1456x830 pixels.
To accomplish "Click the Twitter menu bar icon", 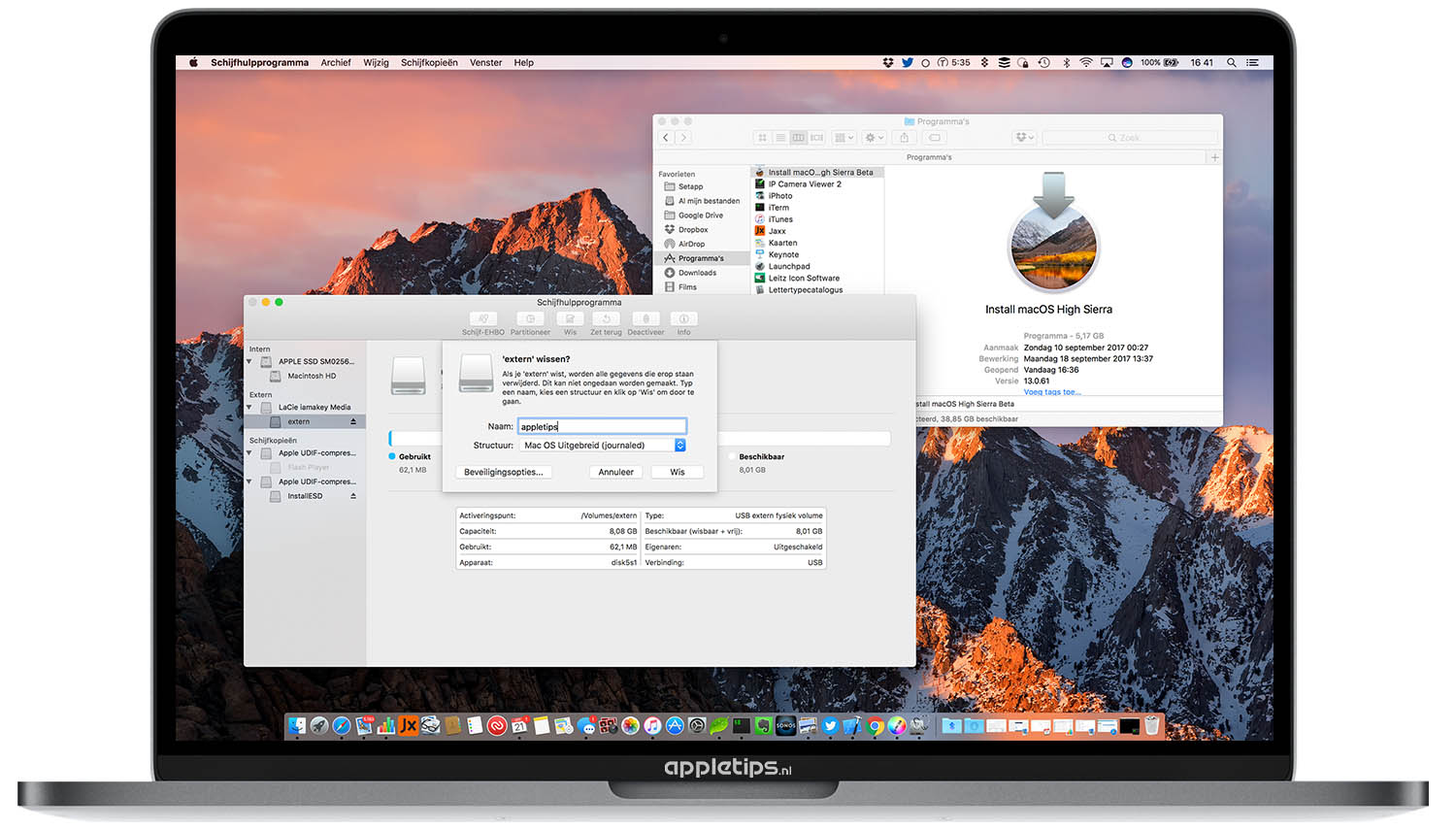I will coord(908,62).
